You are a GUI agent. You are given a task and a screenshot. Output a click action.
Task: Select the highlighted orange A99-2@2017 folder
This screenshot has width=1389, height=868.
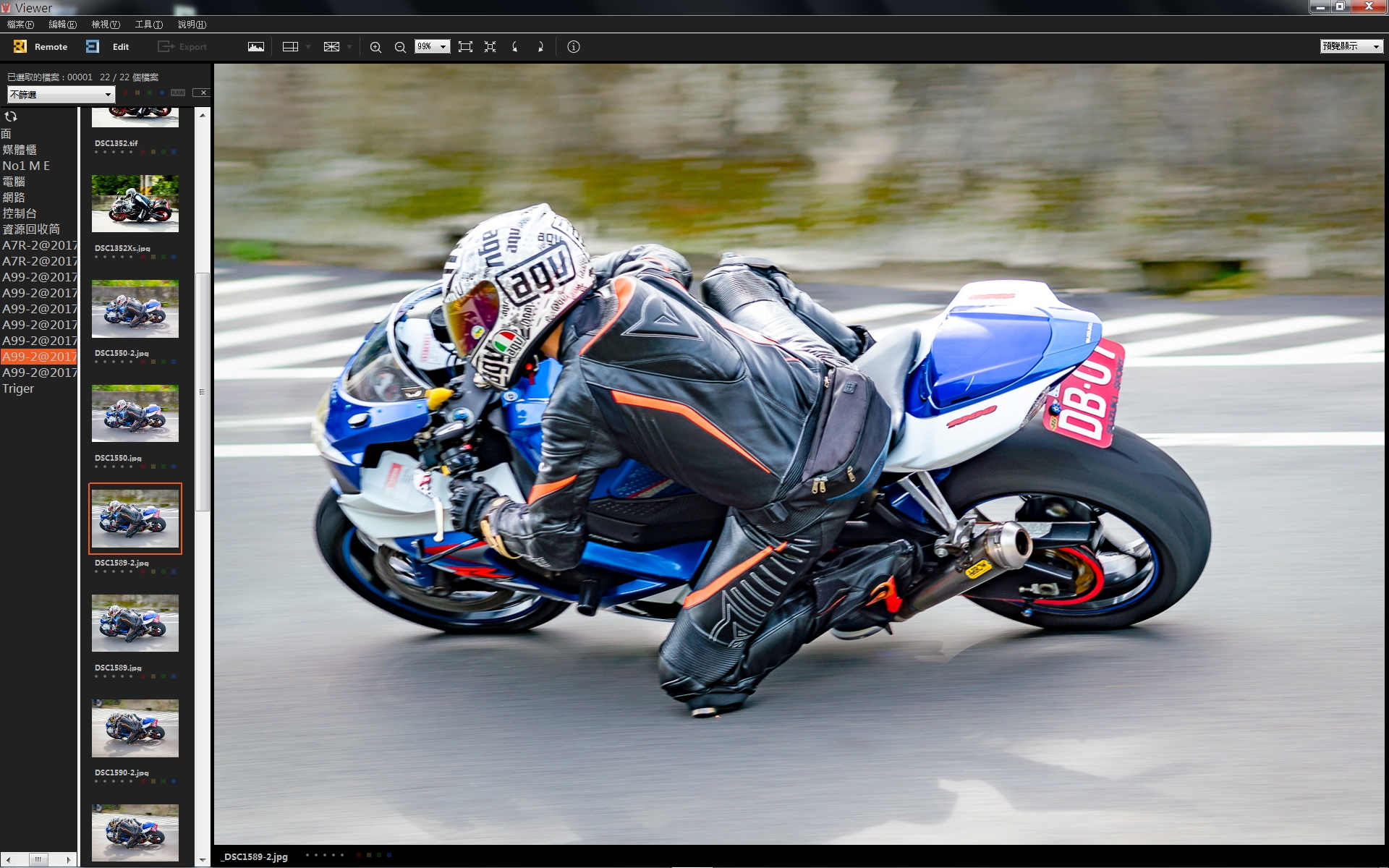coord(39,357)
